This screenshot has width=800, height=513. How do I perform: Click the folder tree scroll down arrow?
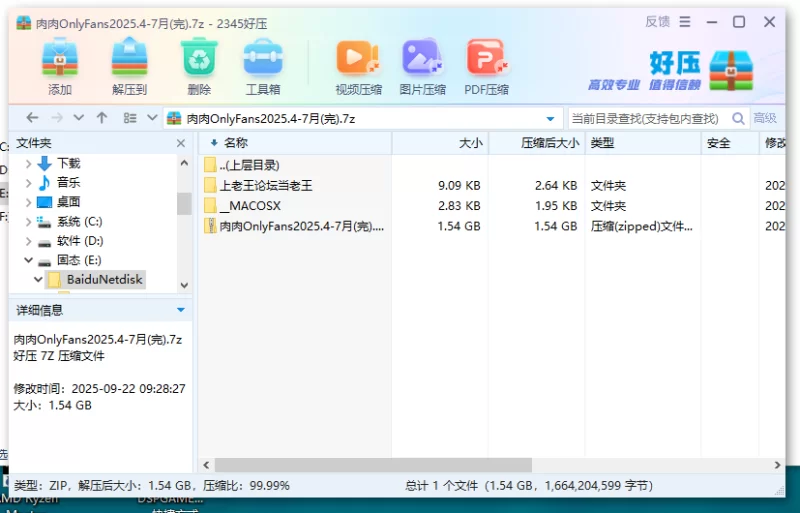coord(184,285)
